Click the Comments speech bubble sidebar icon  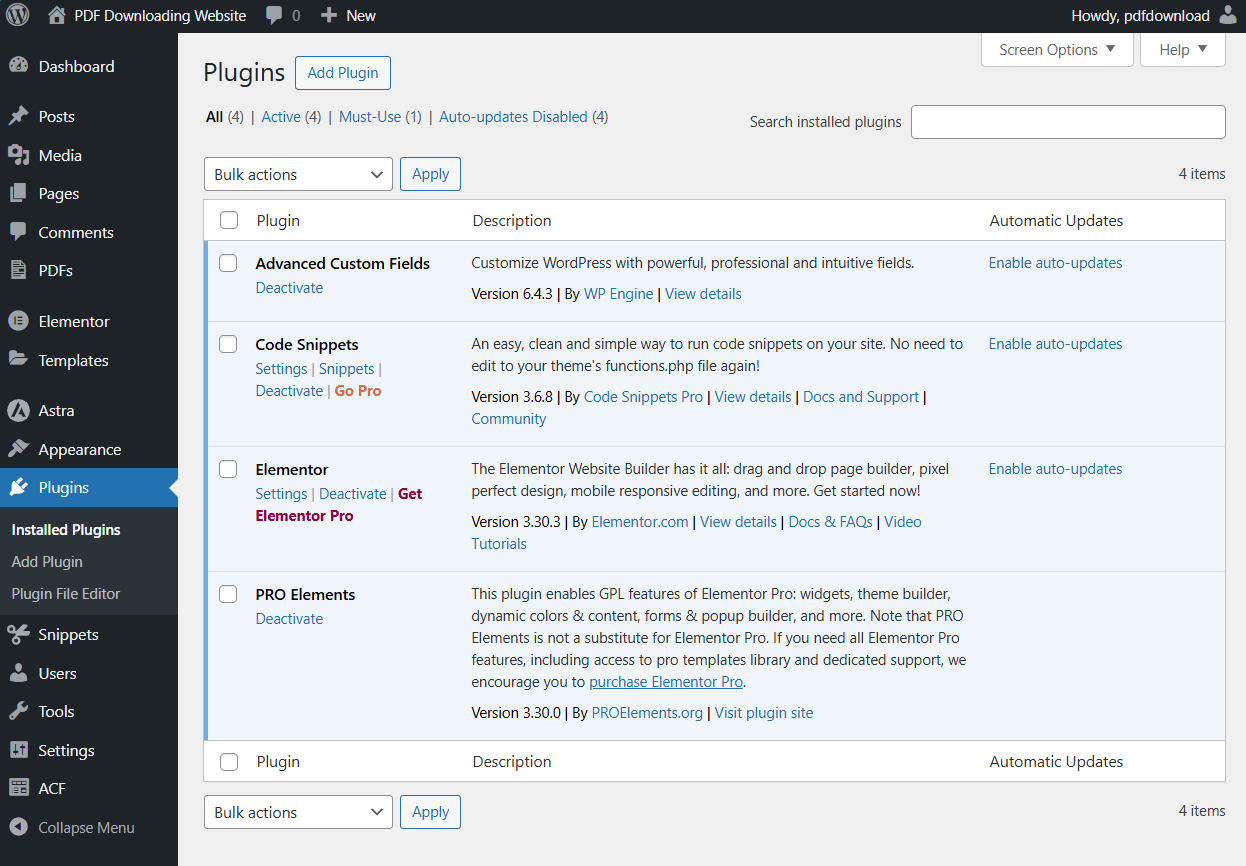pos(18,232)
